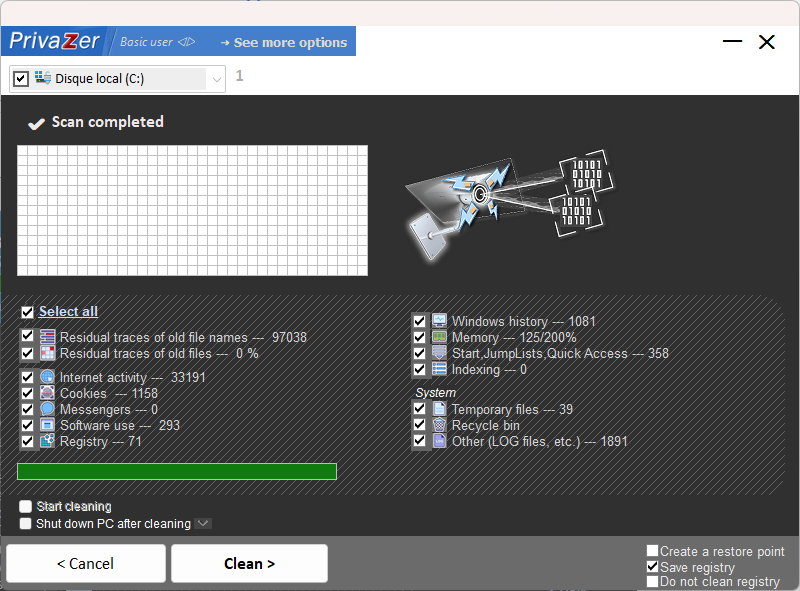Uncheck Residual traces of old files checkbox

coord(28,353)
